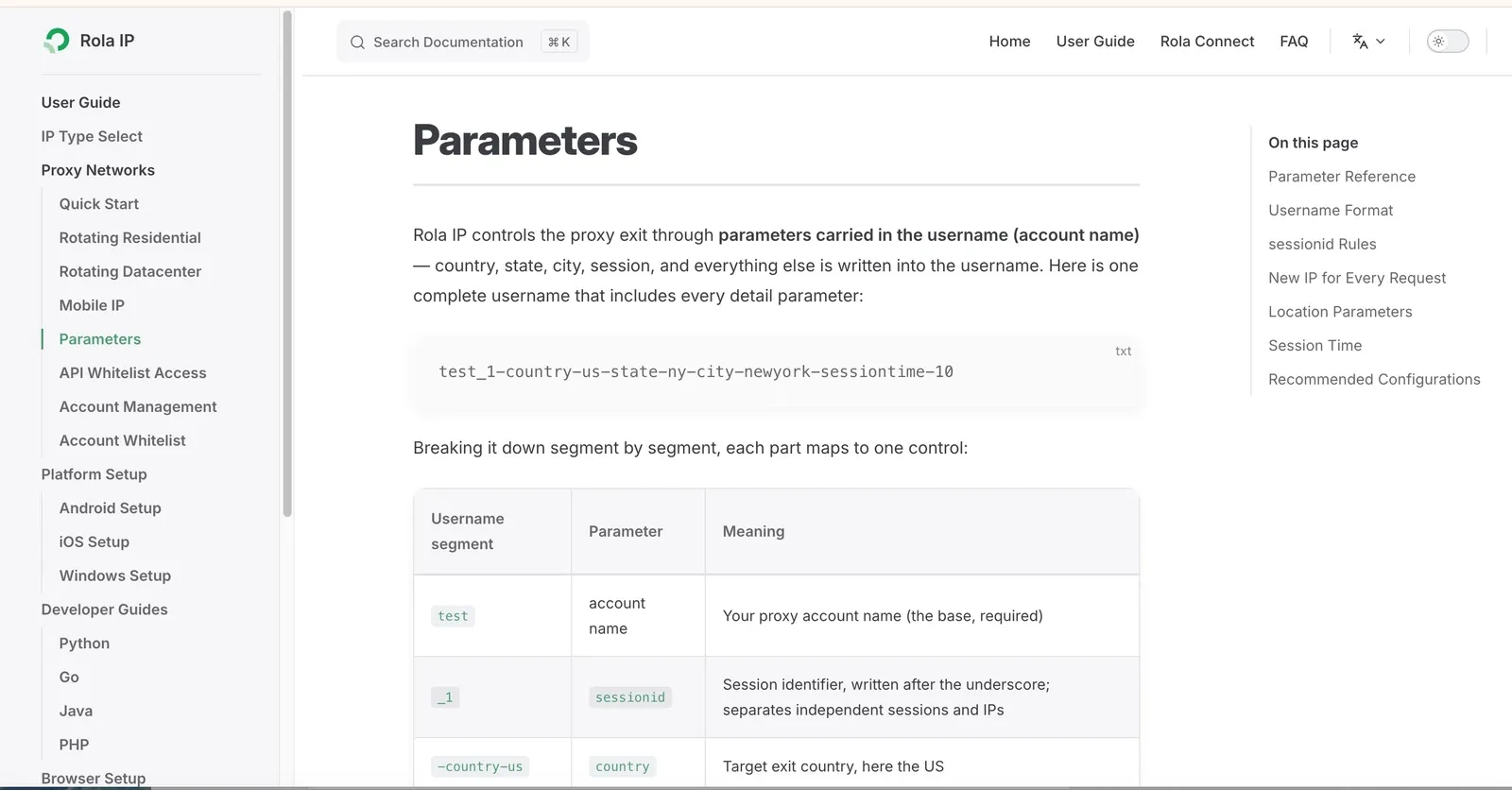The height and width of the screenshot is (790, 1512).
Task: Click 'Target exit country, here the US'
Action: [833, 766]
